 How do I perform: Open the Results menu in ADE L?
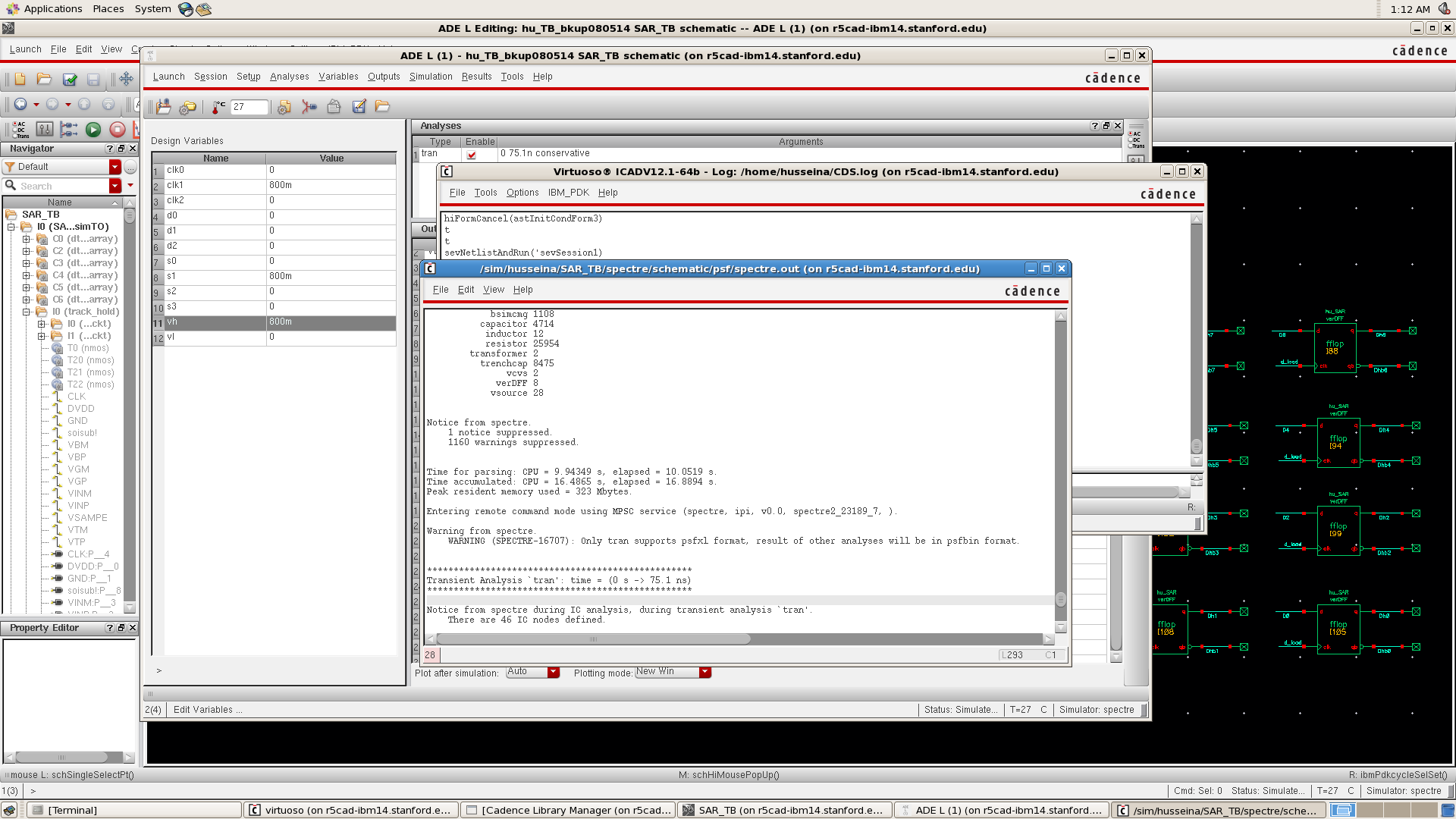[476, 77]
